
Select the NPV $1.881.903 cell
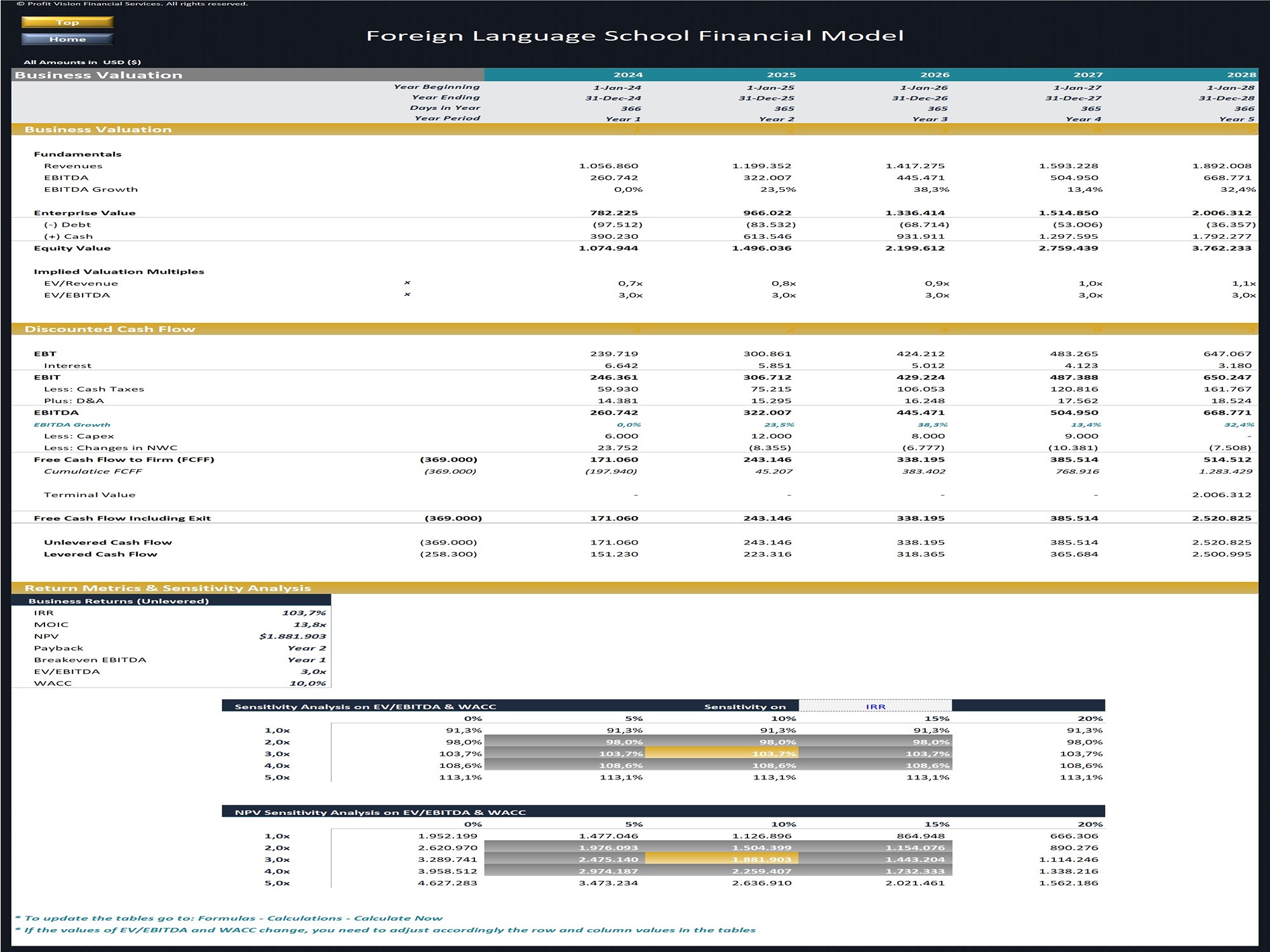[x=292, y=637]
